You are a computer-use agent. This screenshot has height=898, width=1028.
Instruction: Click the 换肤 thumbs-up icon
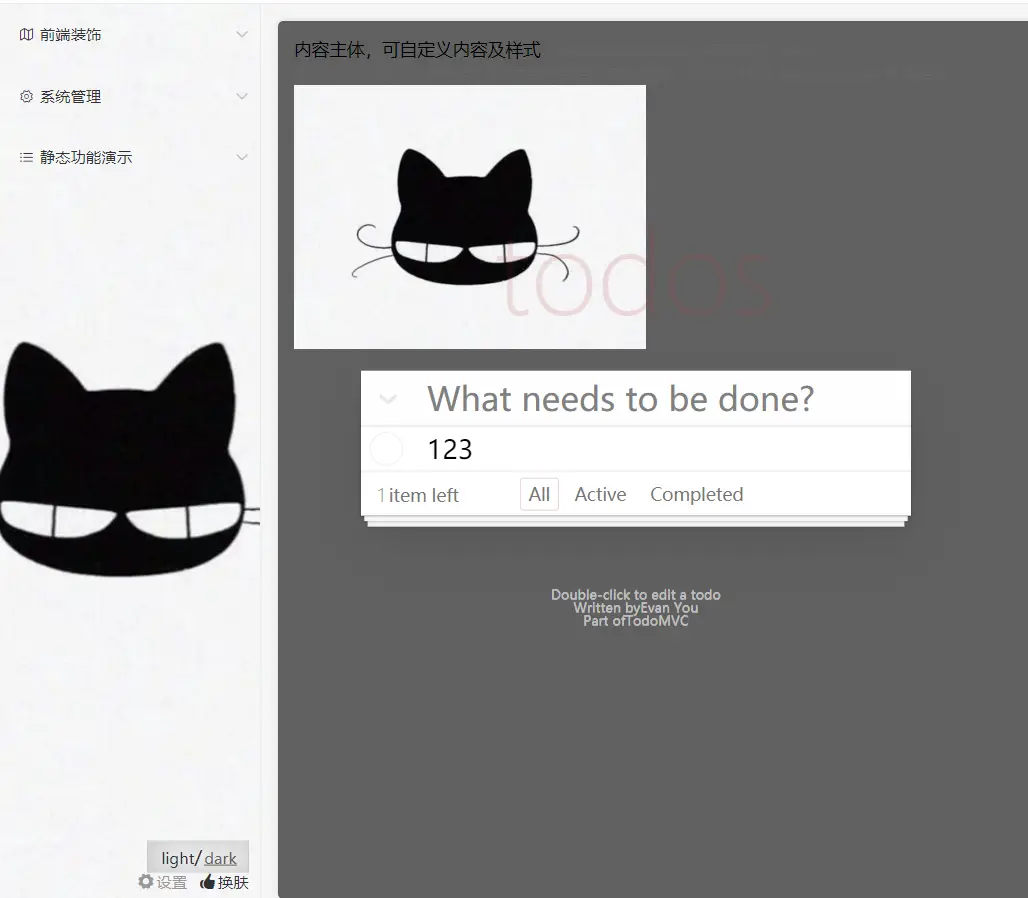[208, 882]
